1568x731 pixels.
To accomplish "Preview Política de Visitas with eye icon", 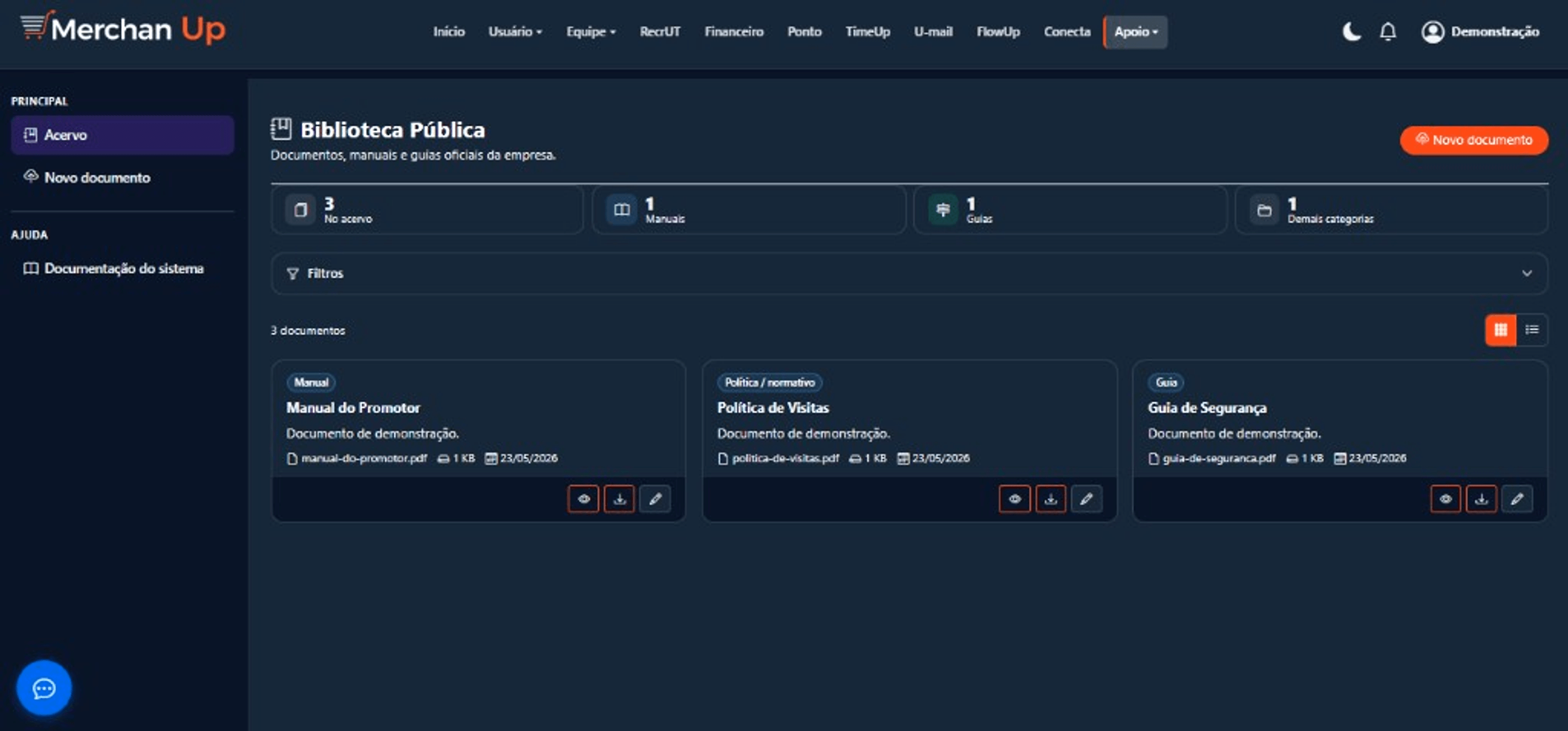I will [1014, 499].
